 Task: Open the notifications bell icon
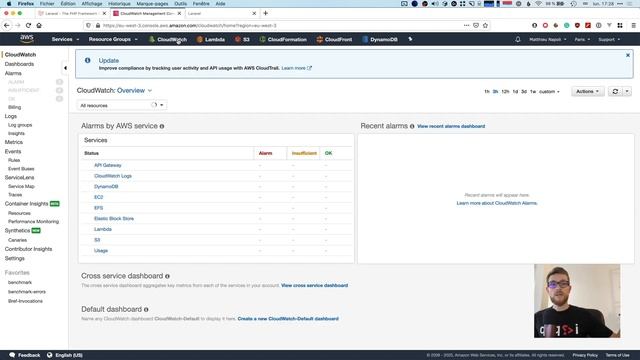point(518,40)
